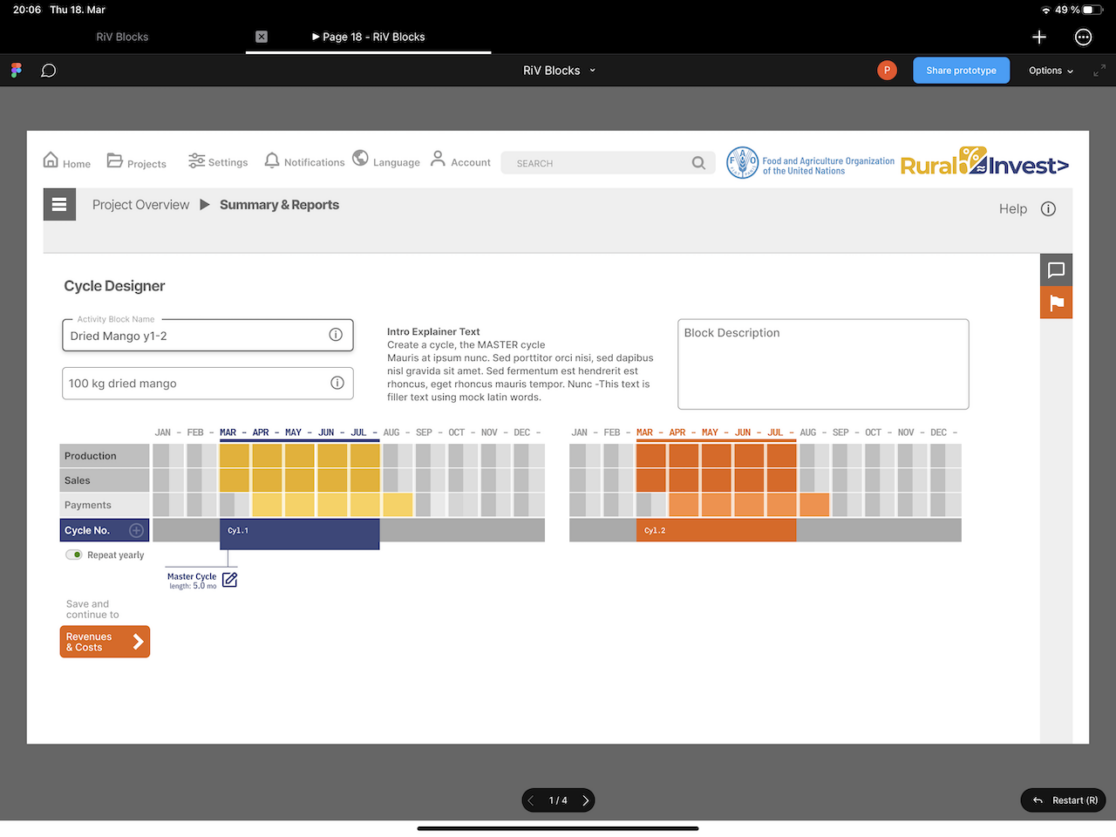
Task: Click the Block Description text box
Action: [822, 364]
